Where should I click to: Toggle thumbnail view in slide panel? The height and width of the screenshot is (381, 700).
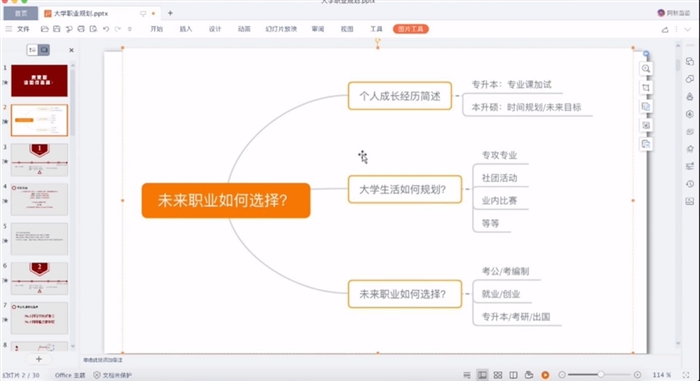coord(44,50)
